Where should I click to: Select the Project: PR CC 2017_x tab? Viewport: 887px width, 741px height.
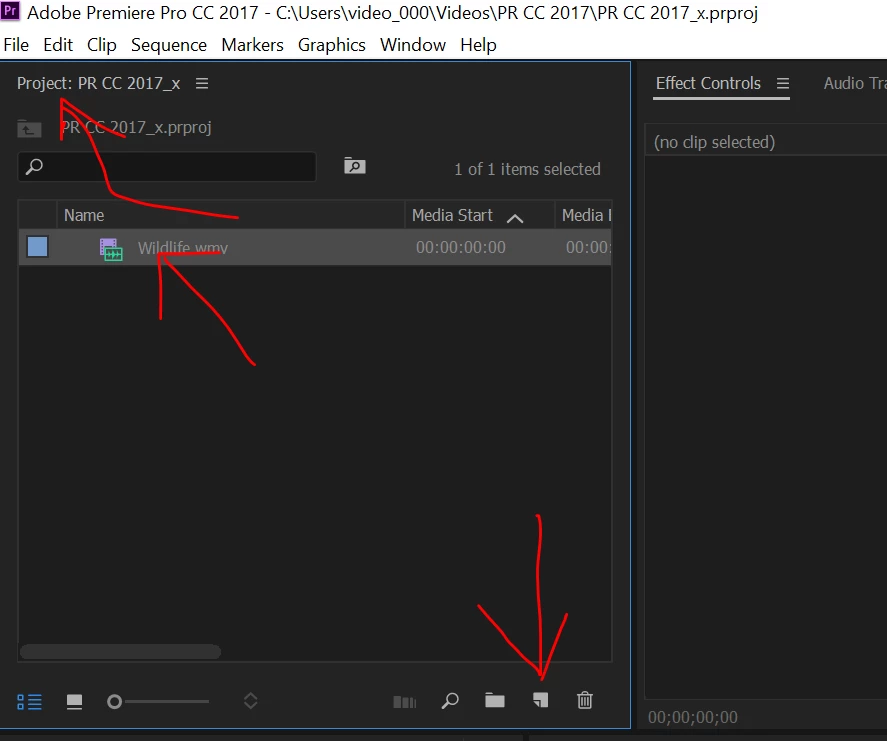click(98, 83)
